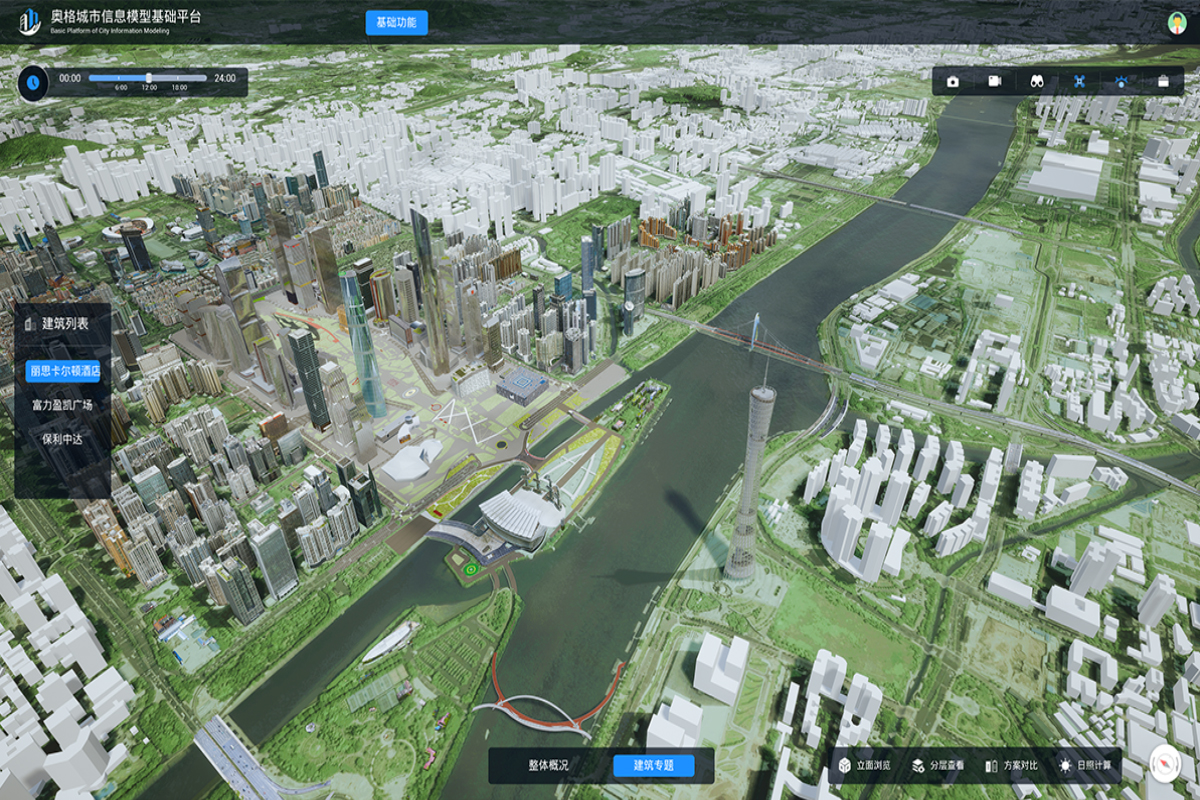
Task: Click the blue sunrise lighting icon
Action: 1121,81
